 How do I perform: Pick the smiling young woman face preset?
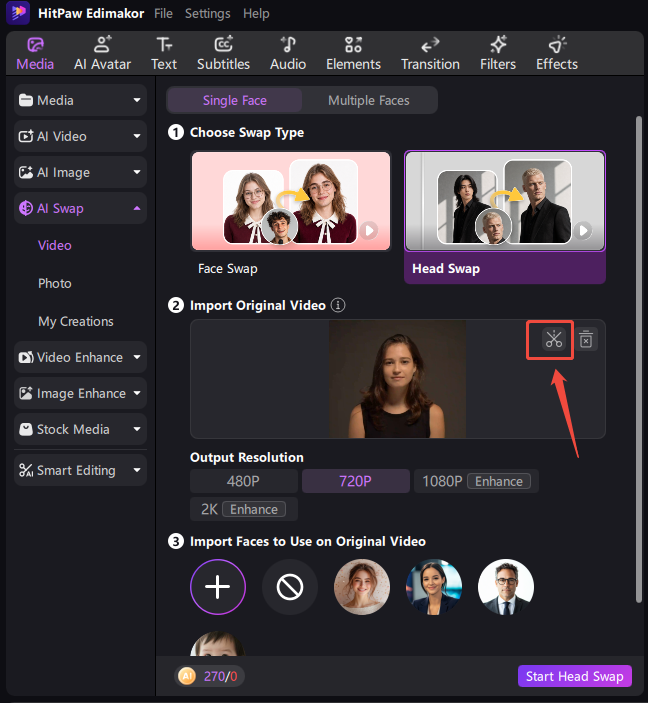[x=362, y=586]
